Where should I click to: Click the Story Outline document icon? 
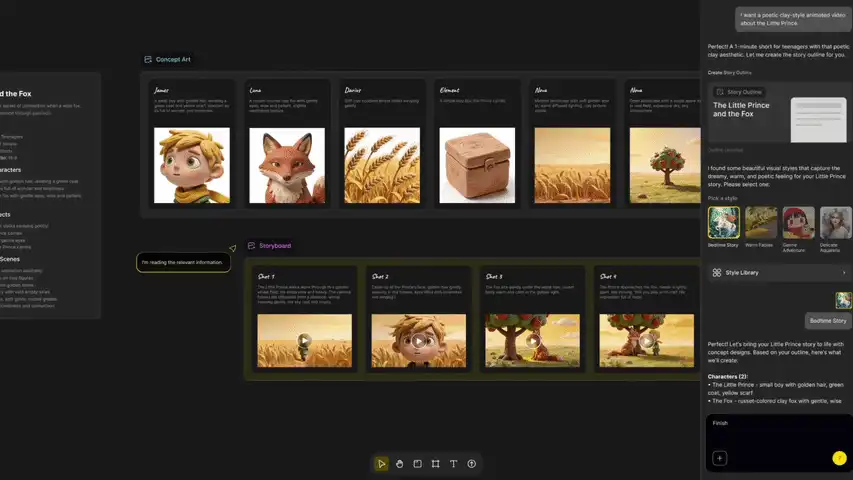(720, 92)
